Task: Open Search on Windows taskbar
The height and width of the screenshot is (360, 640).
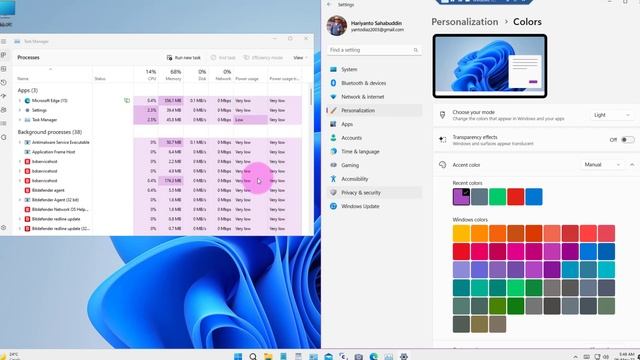Action: click(253, 356)
